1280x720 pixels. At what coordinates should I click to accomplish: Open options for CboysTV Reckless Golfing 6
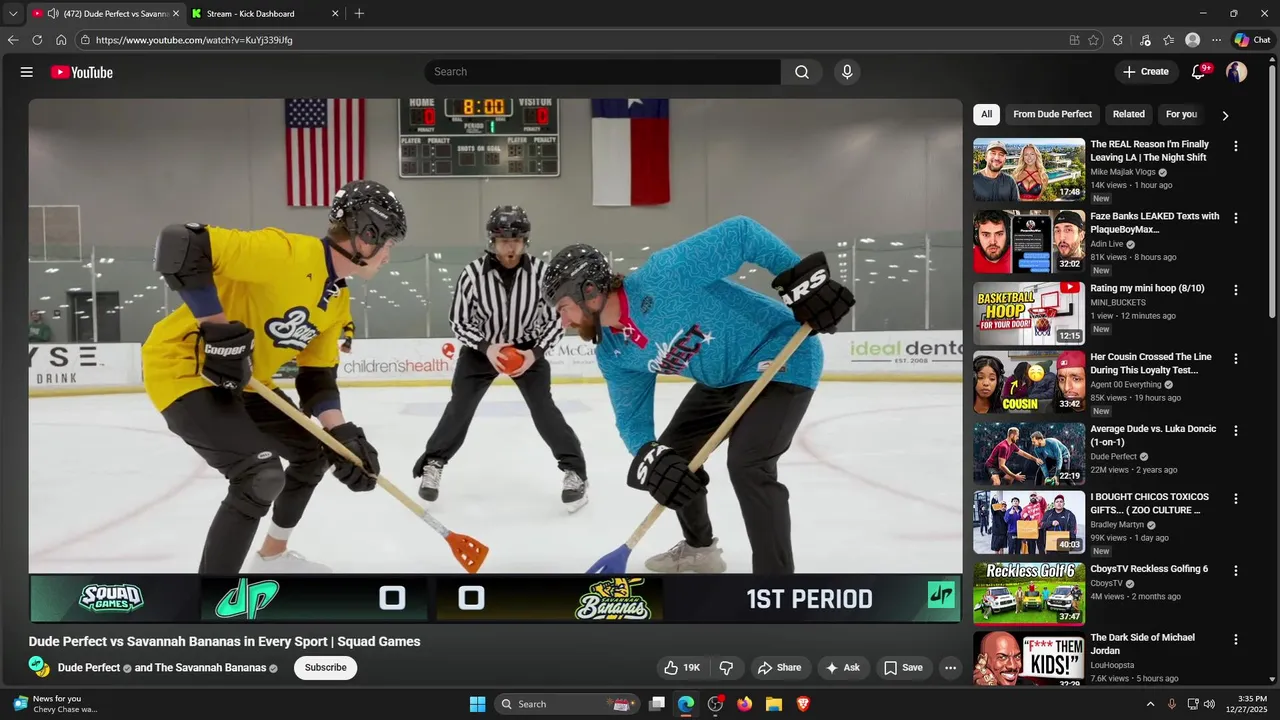pyautogui.click(x=1236, y=570)
